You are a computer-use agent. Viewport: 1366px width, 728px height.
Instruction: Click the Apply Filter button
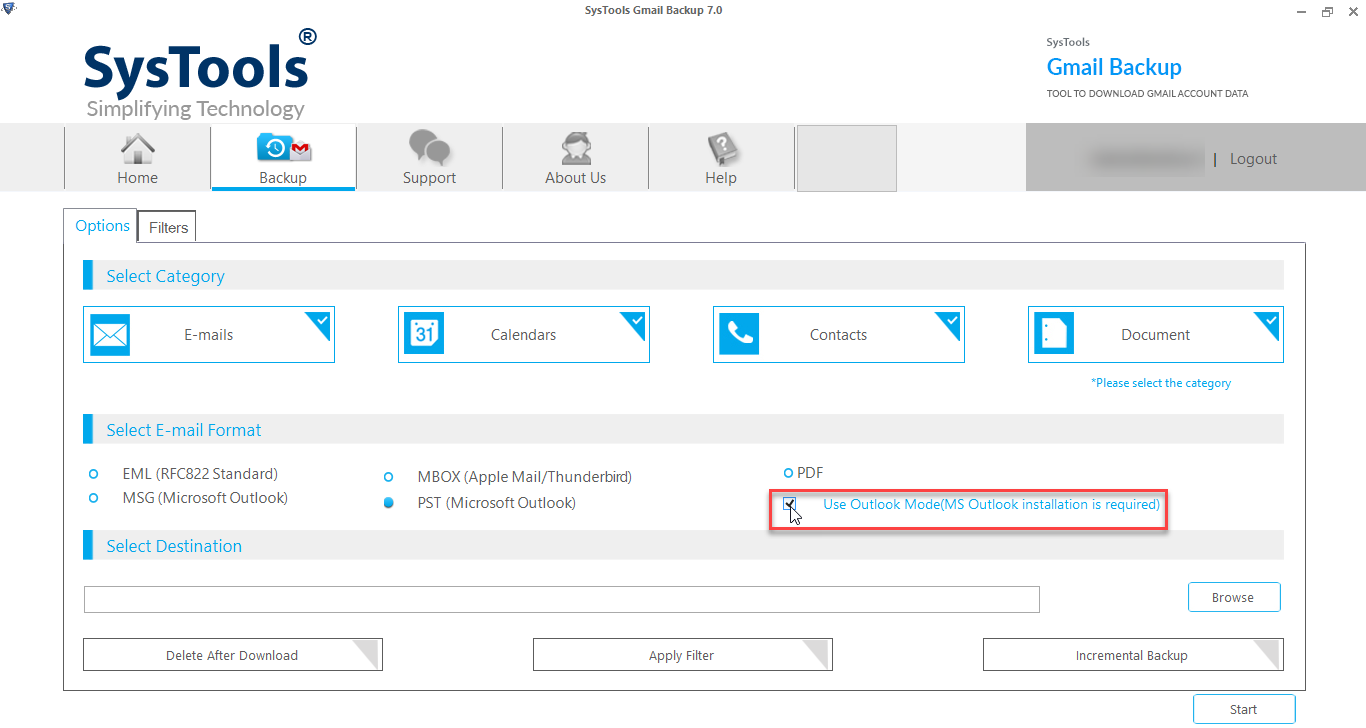[682, 655]
